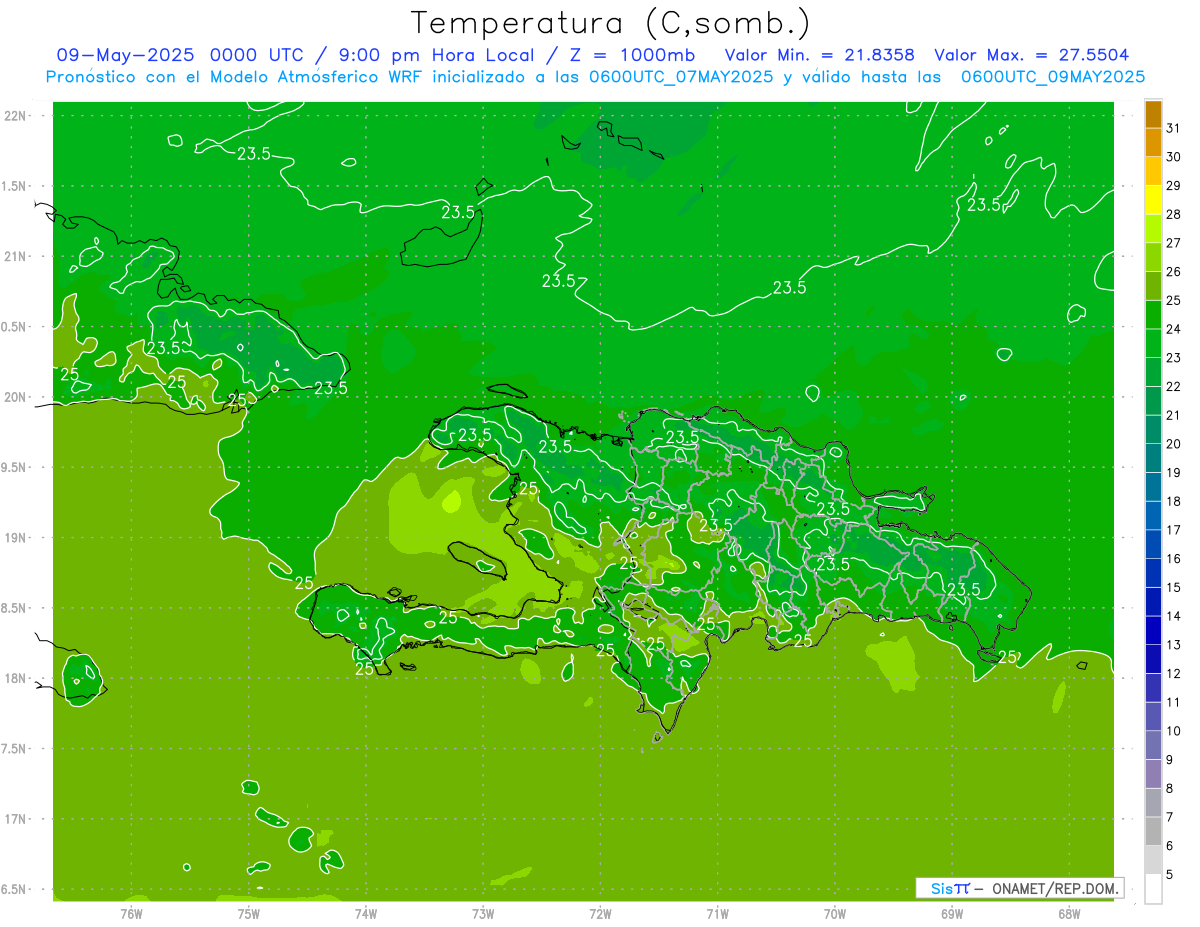The width and height of the screenshot is (1200, 927).
Task: Select legend value '28'
Action: point(1174,214)
